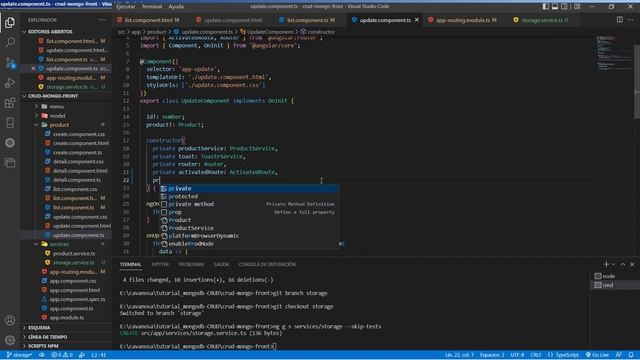Image resolution: width=640 pixels, height=360 pixels.
Task: Close update.component.ts in open editors list
Action: coord(33,69)
